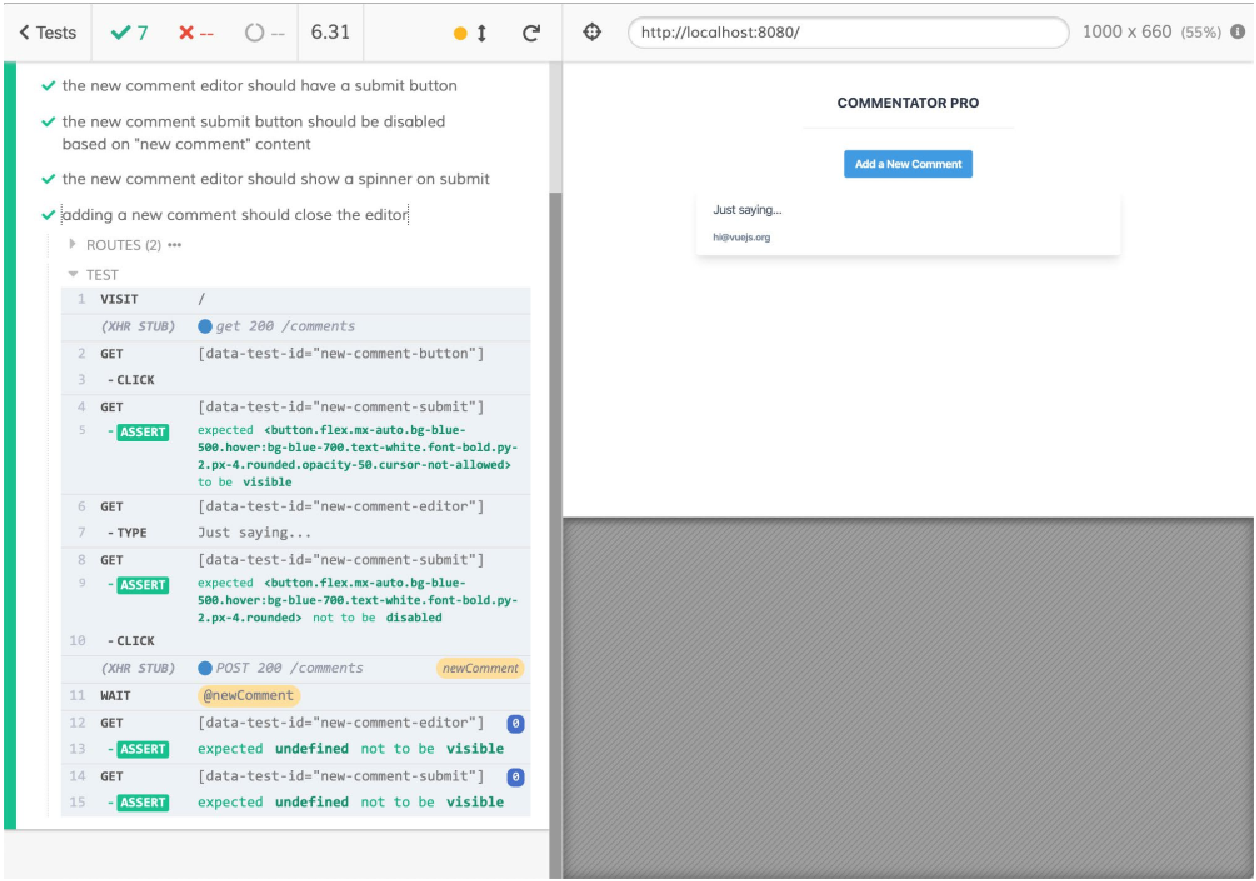Screen dimensions: 1256x881
Task: Click the TYPE 'Just saying...' command
Action: [295, 533]
